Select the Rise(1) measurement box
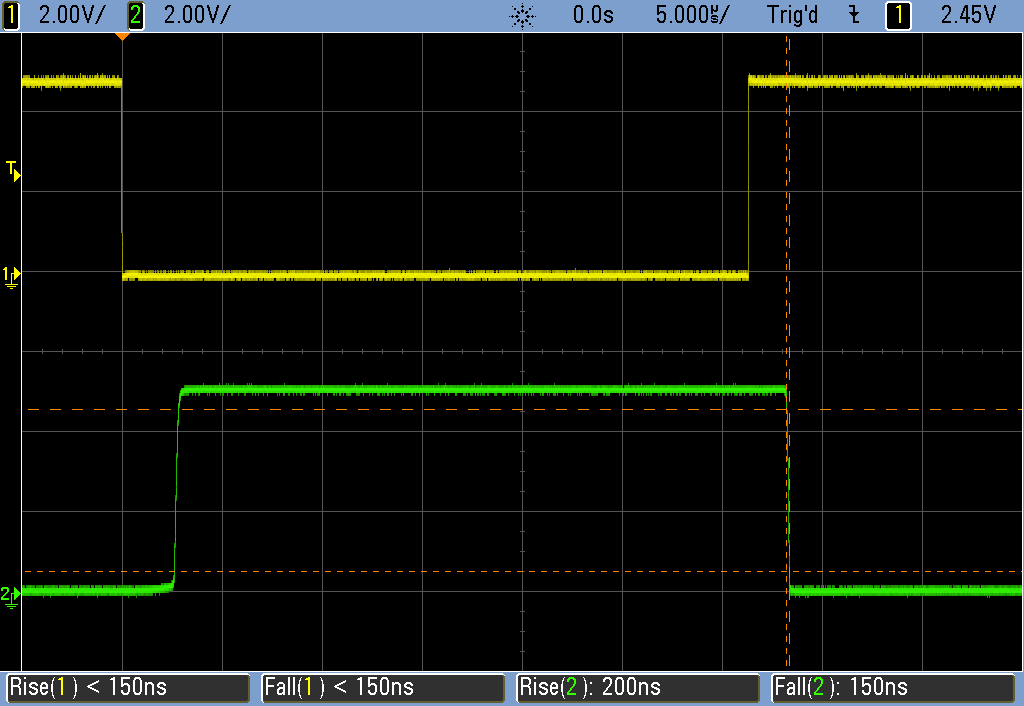 [128, 687]
